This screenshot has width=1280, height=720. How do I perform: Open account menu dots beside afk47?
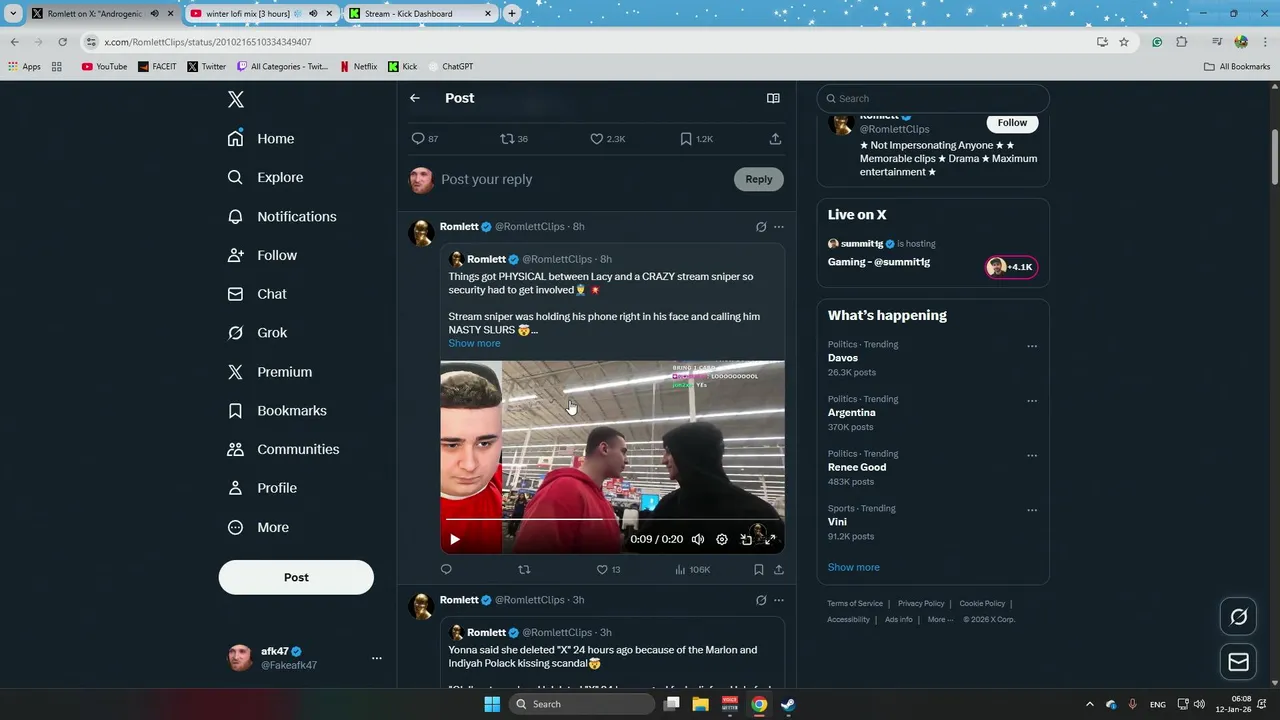click(x=376, y=658)
